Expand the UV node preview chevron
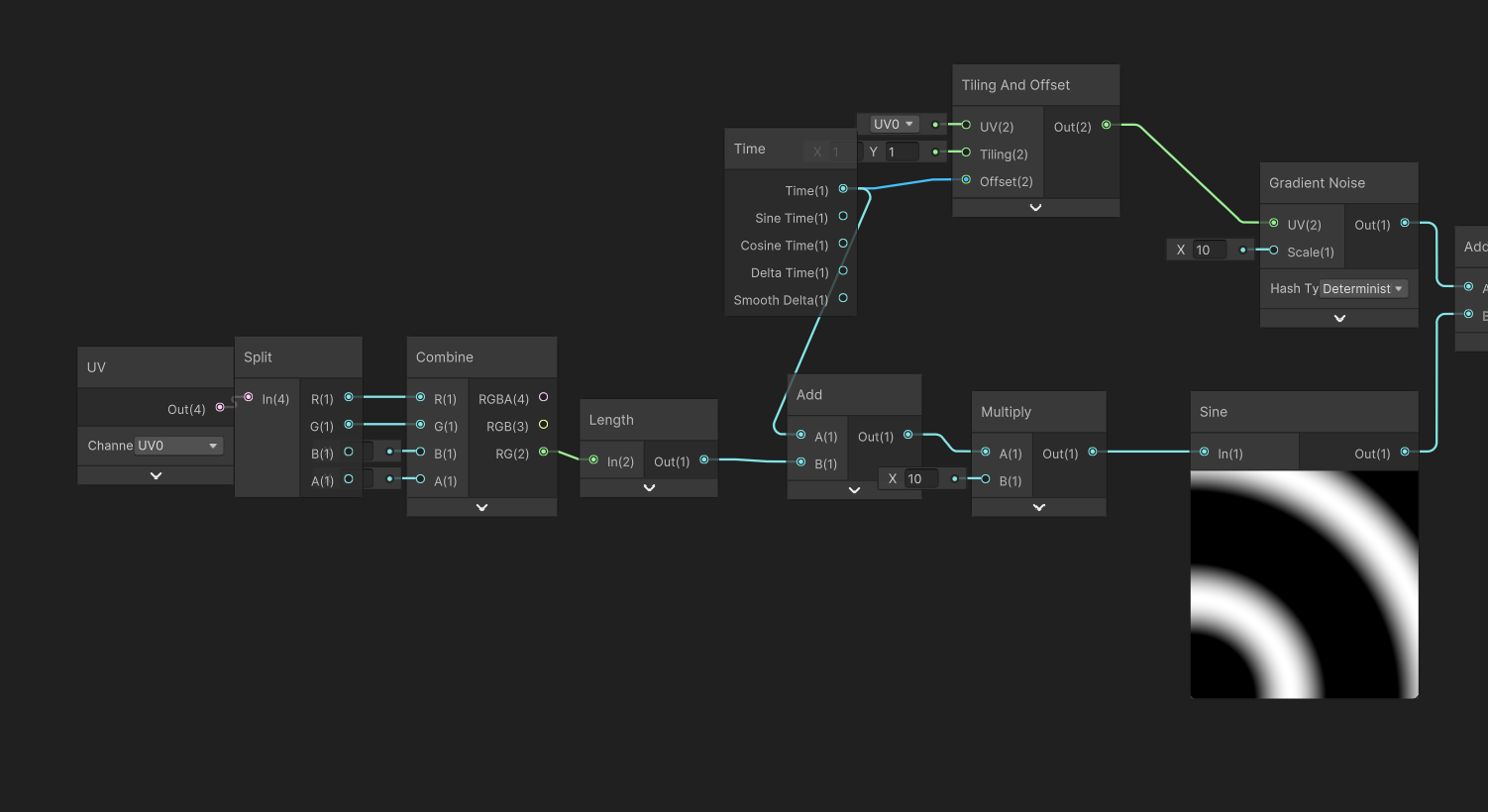The width and height of the screenshot is (1488, 812). [x=156, y=475]
